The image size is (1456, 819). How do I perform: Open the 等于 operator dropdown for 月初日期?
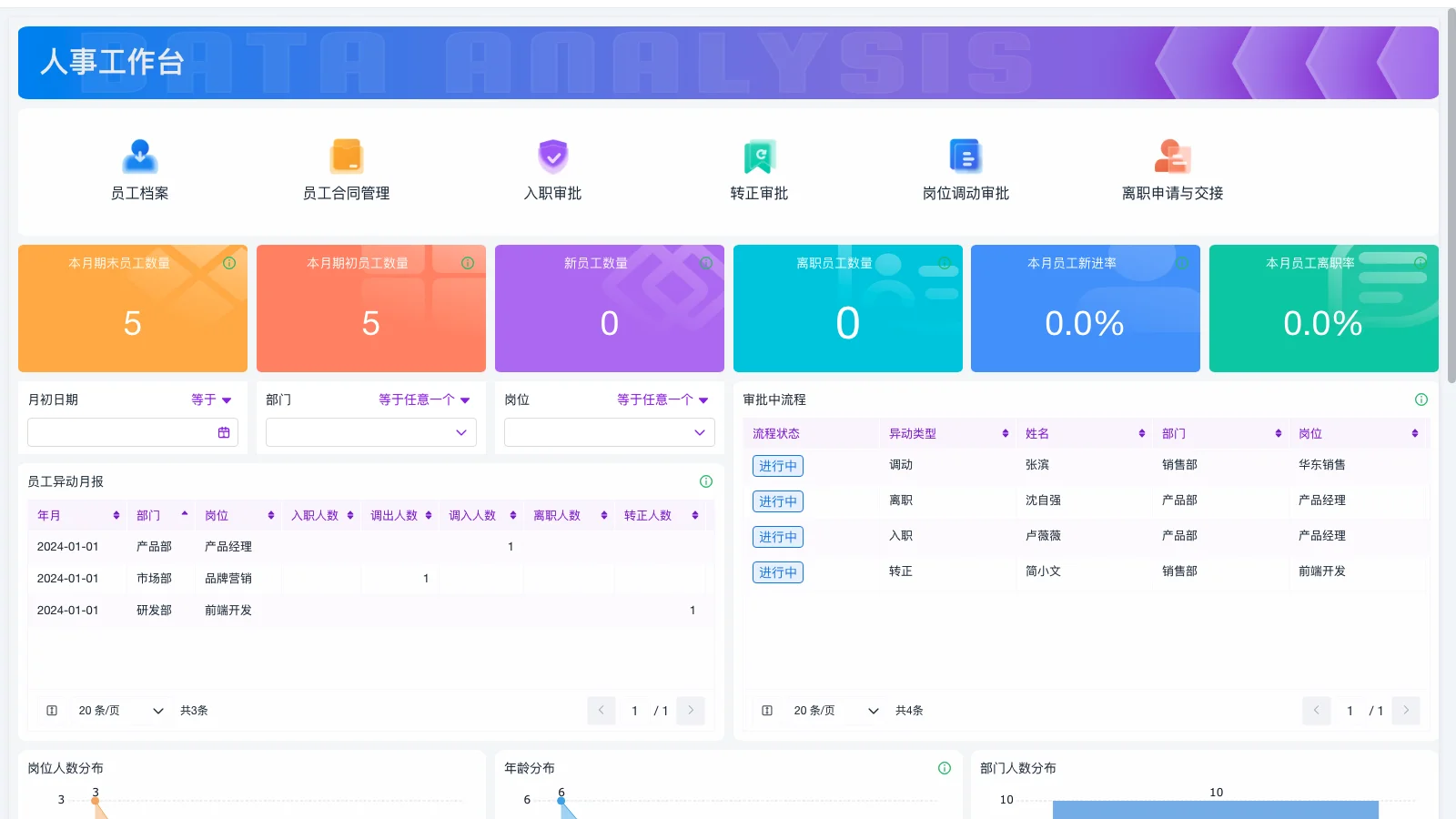[211, 399]
